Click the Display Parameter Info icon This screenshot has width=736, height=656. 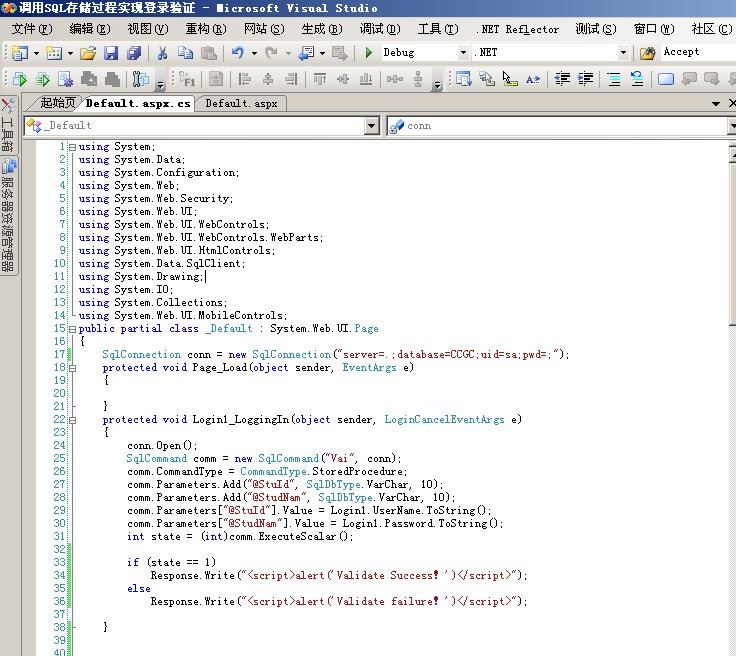click(x=487, y=79)
